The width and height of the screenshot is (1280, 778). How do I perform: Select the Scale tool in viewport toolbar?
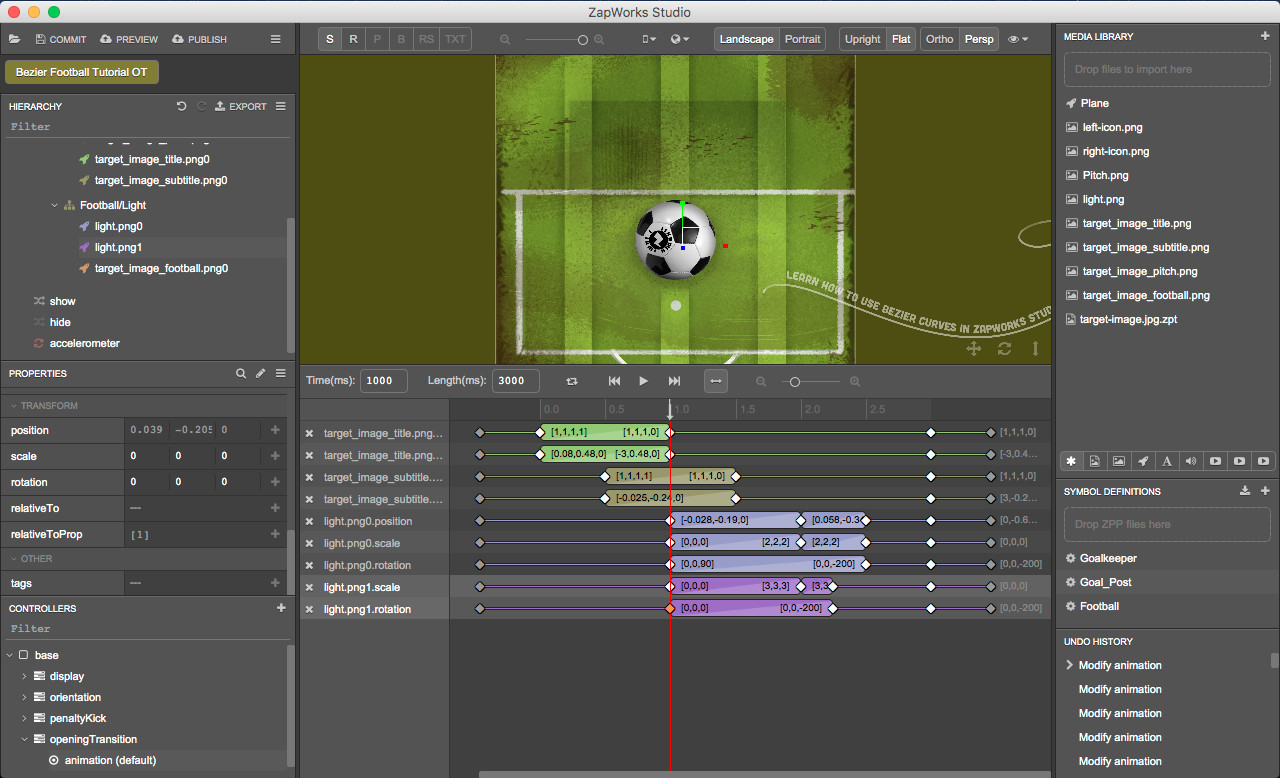click(329, 38)
